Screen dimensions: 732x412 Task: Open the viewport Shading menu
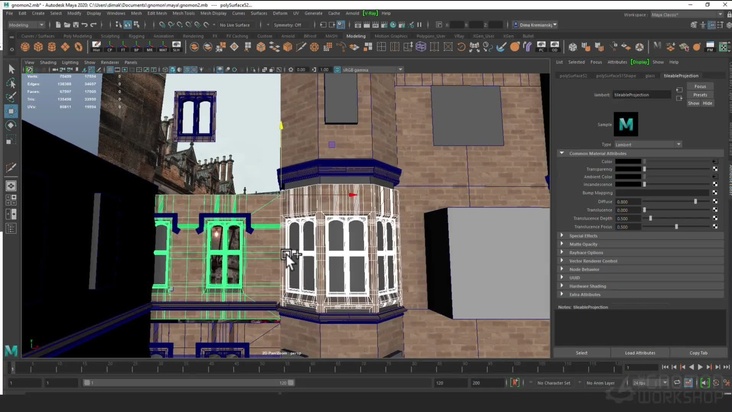point(48,62)
